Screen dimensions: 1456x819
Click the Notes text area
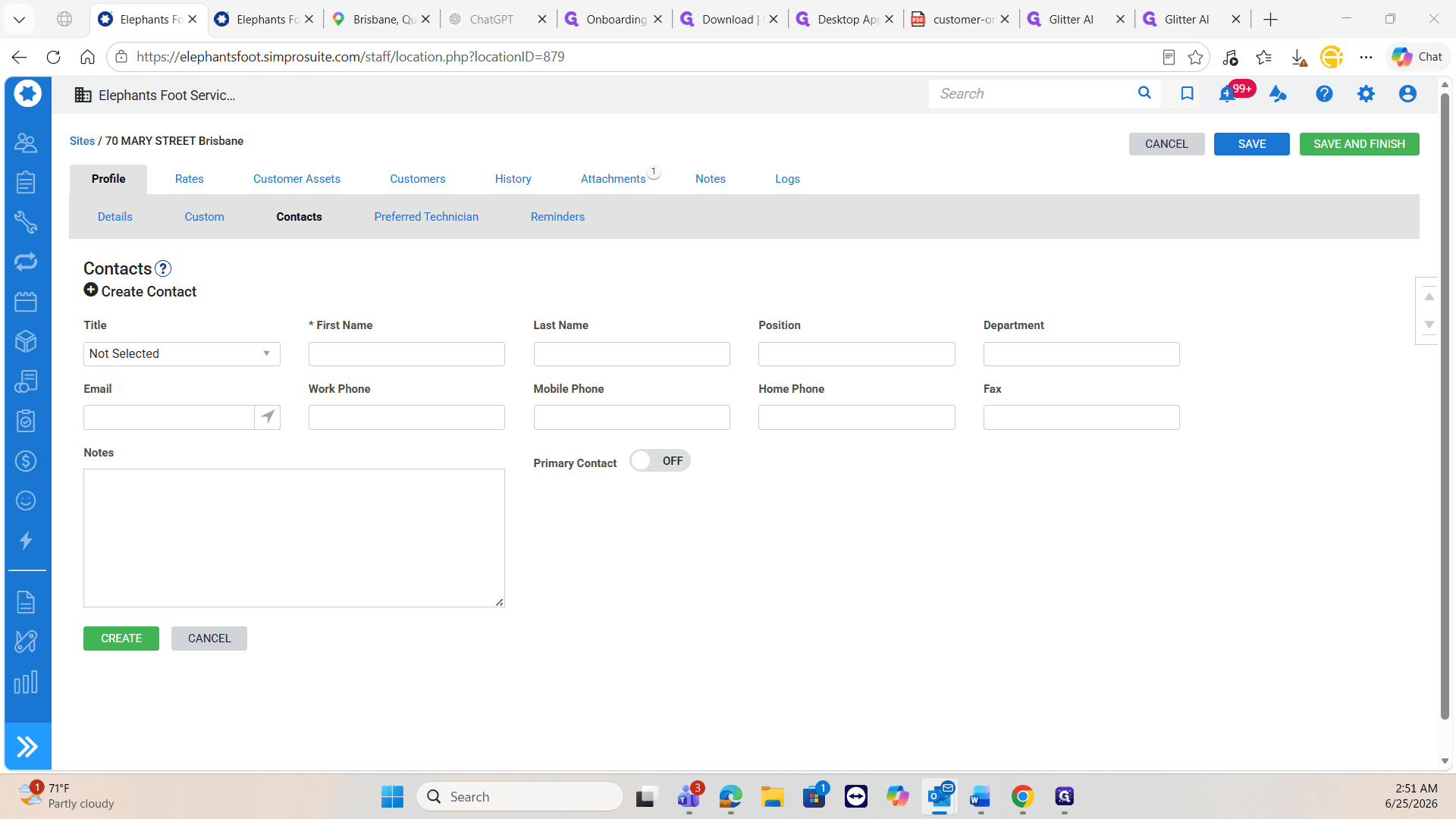[294, 538]
